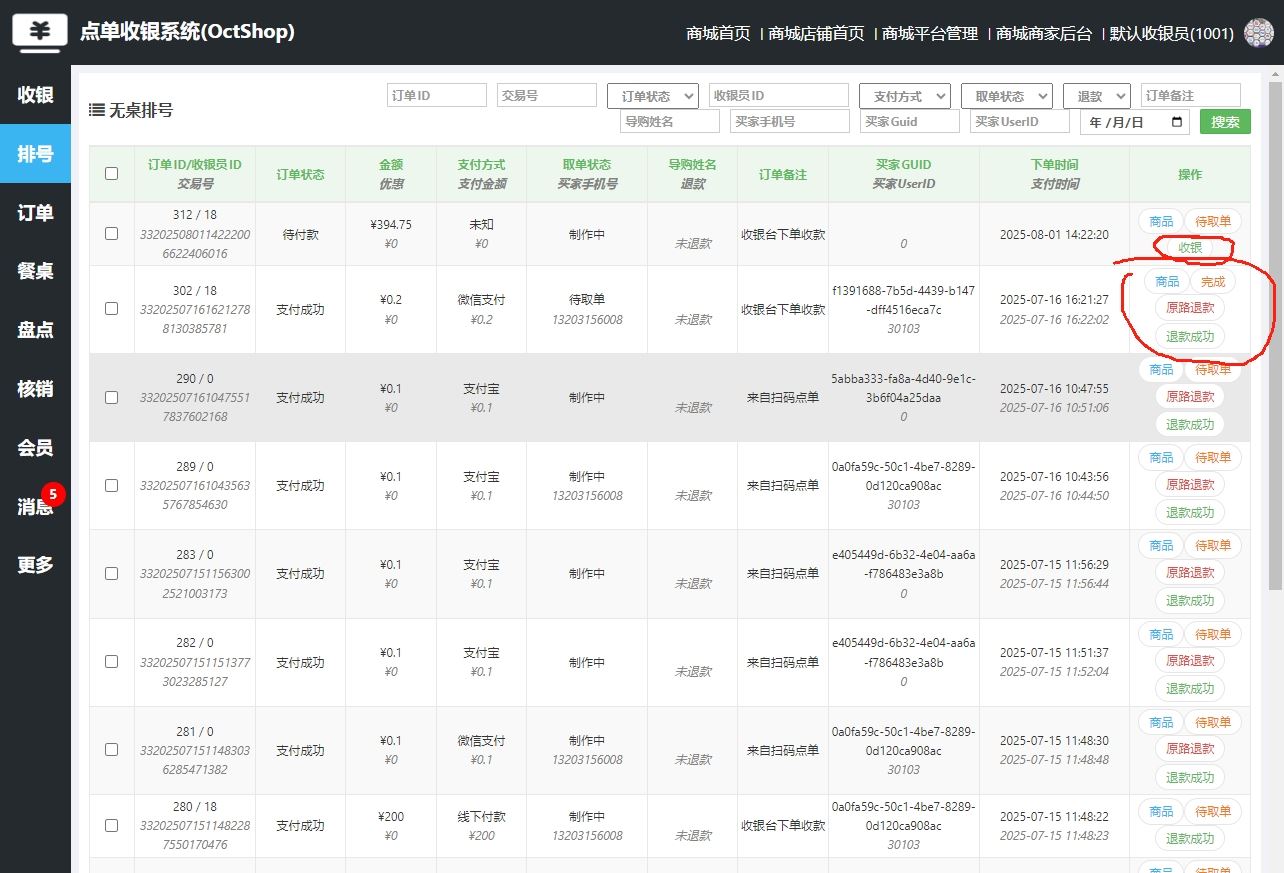This screenshot has width=1284, height=873.
Task: Click 待取单 for order 312
Action: point(1213,221)
